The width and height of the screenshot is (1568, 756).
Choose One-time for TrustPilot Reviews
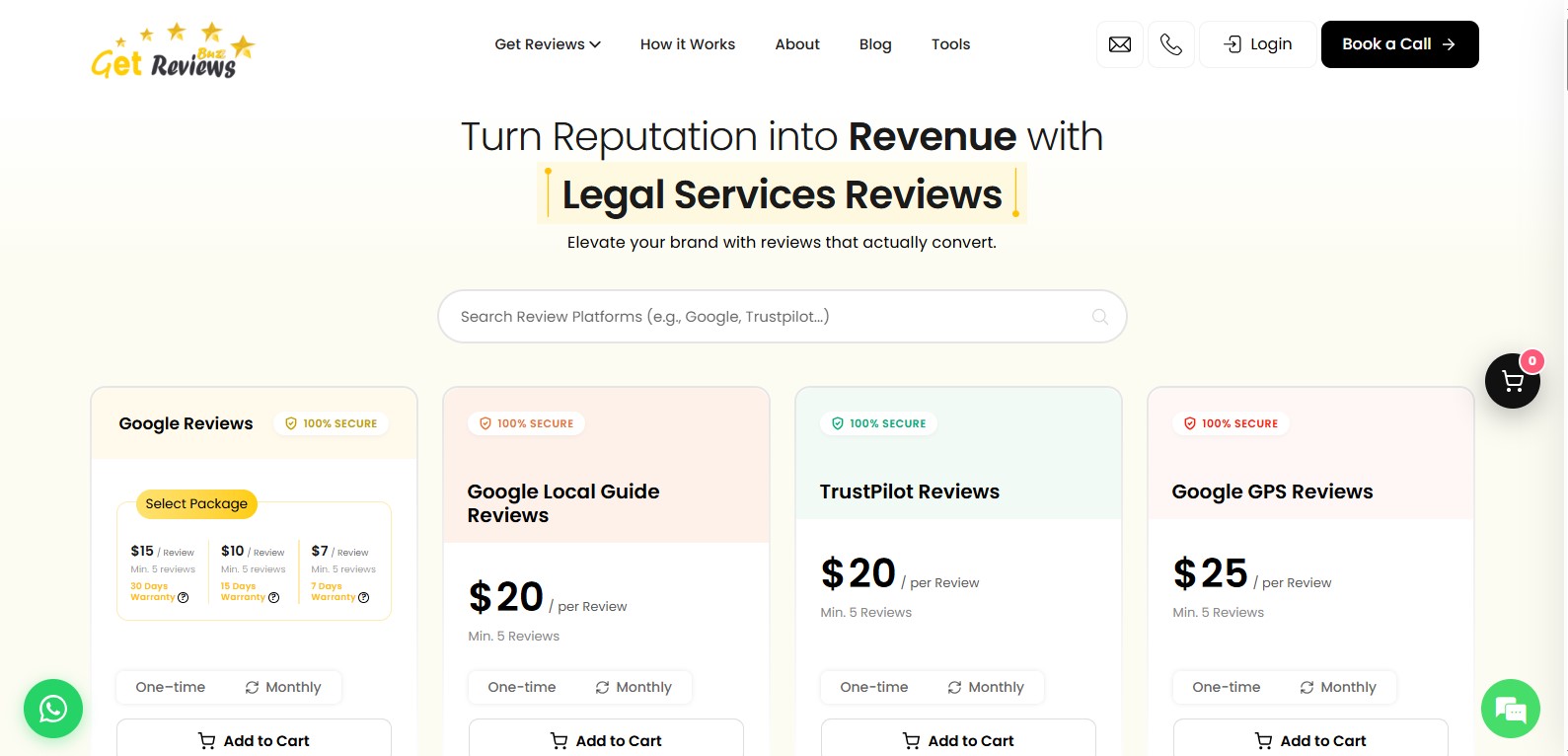click(874, 688)
